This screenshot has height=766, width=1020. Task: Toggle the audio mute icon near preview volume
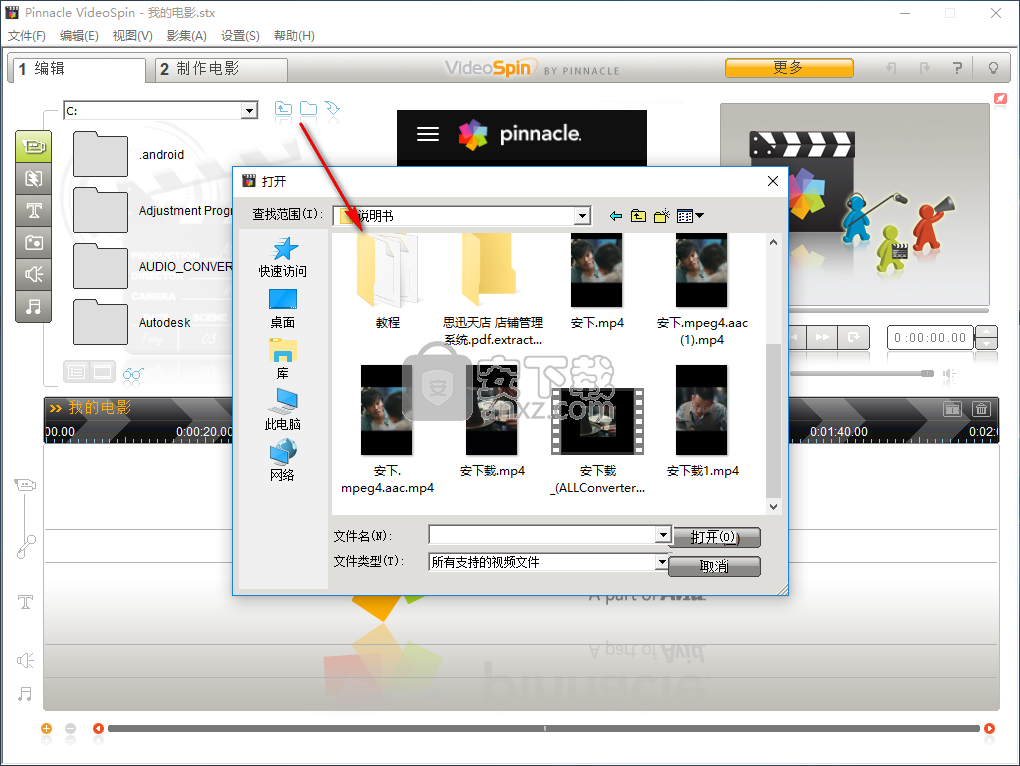(950, 374)
